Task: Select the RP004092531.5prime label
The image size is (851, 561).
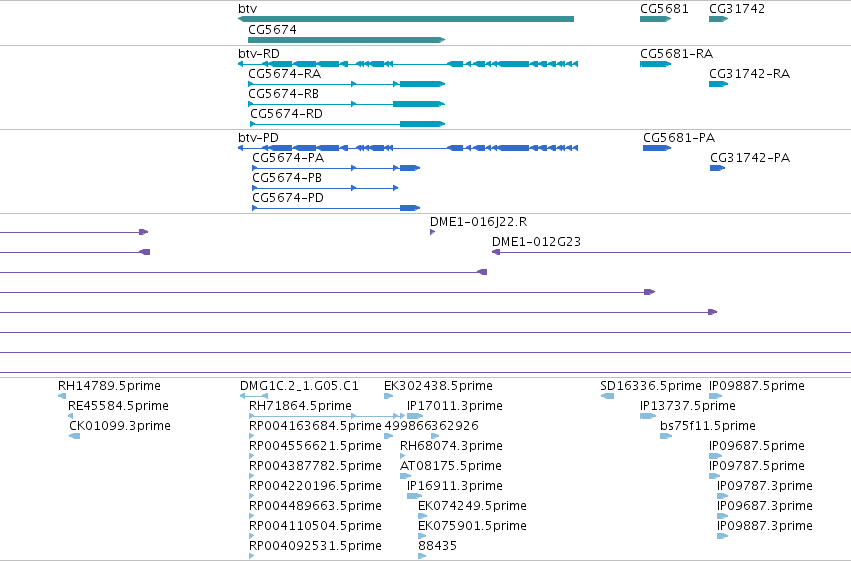Action: [315, 546]
